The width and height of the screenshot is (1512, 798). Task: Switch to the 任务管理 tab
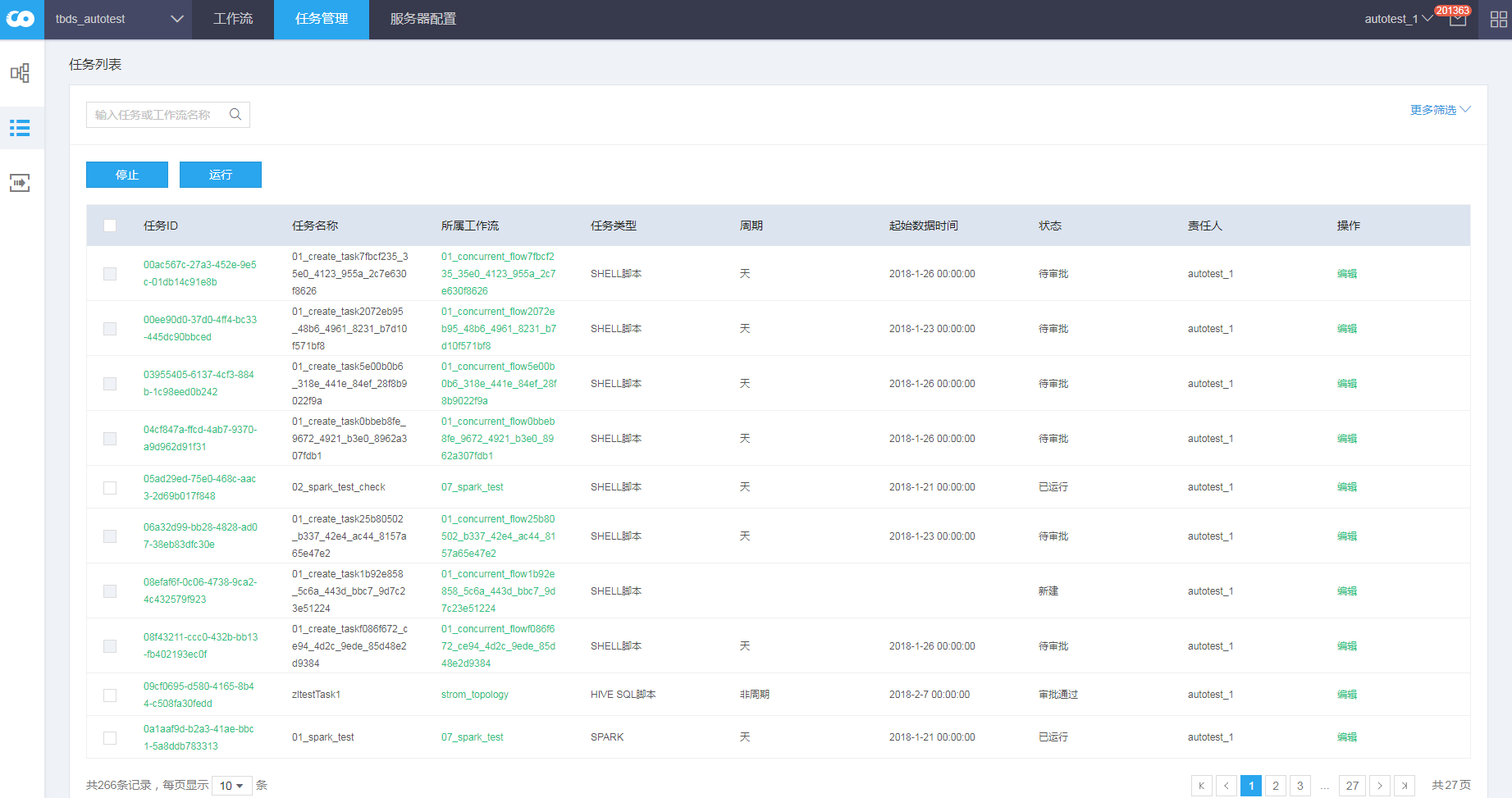pos(322,19)
